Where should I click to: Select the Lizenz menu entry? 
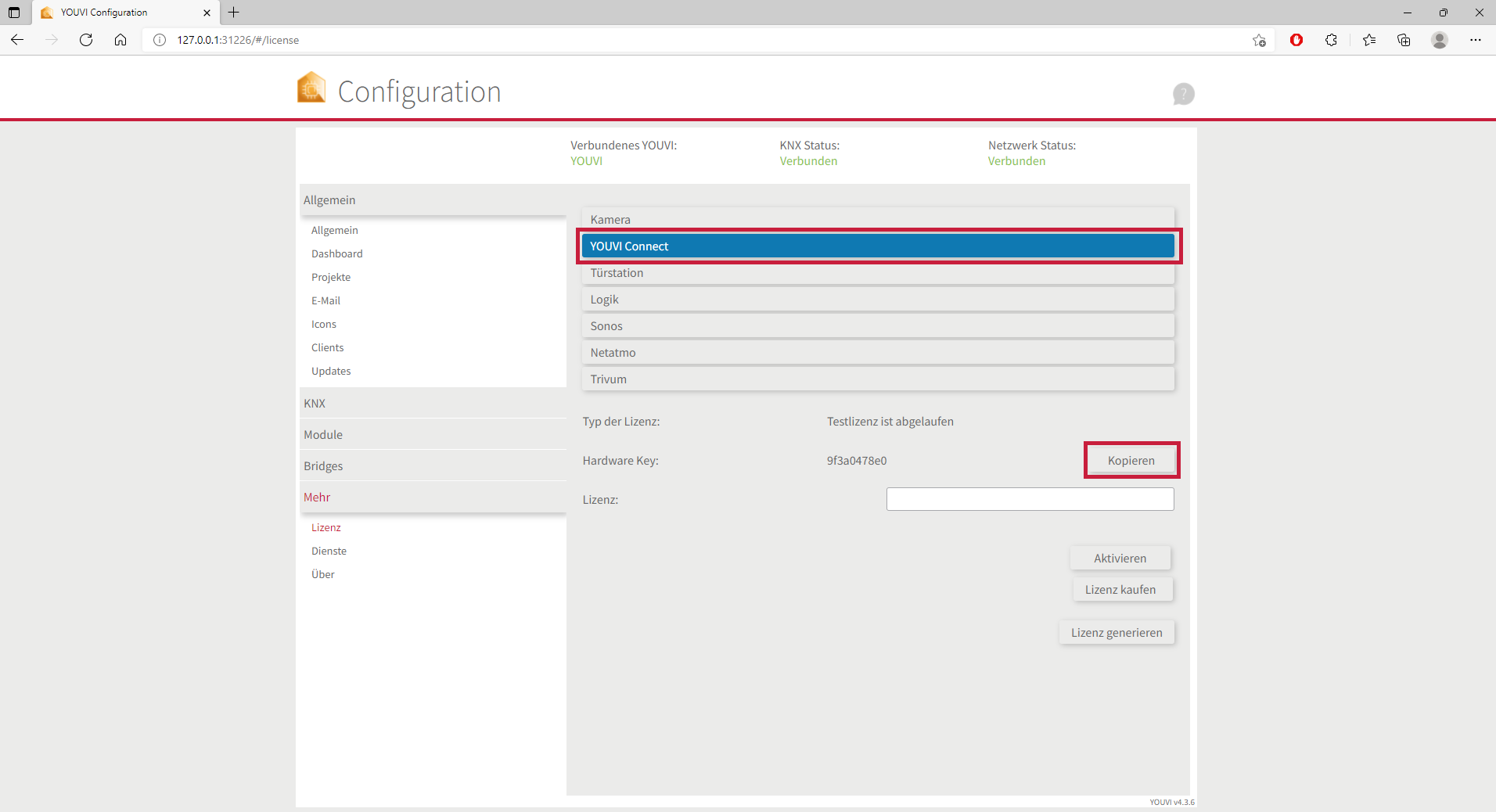326,527
